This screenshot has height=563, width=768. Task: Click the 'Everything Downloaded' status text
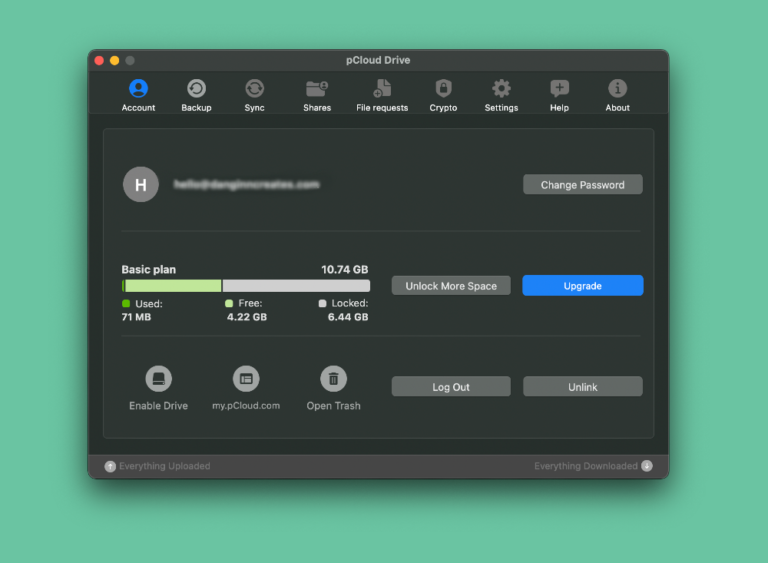tap(586, 466)
